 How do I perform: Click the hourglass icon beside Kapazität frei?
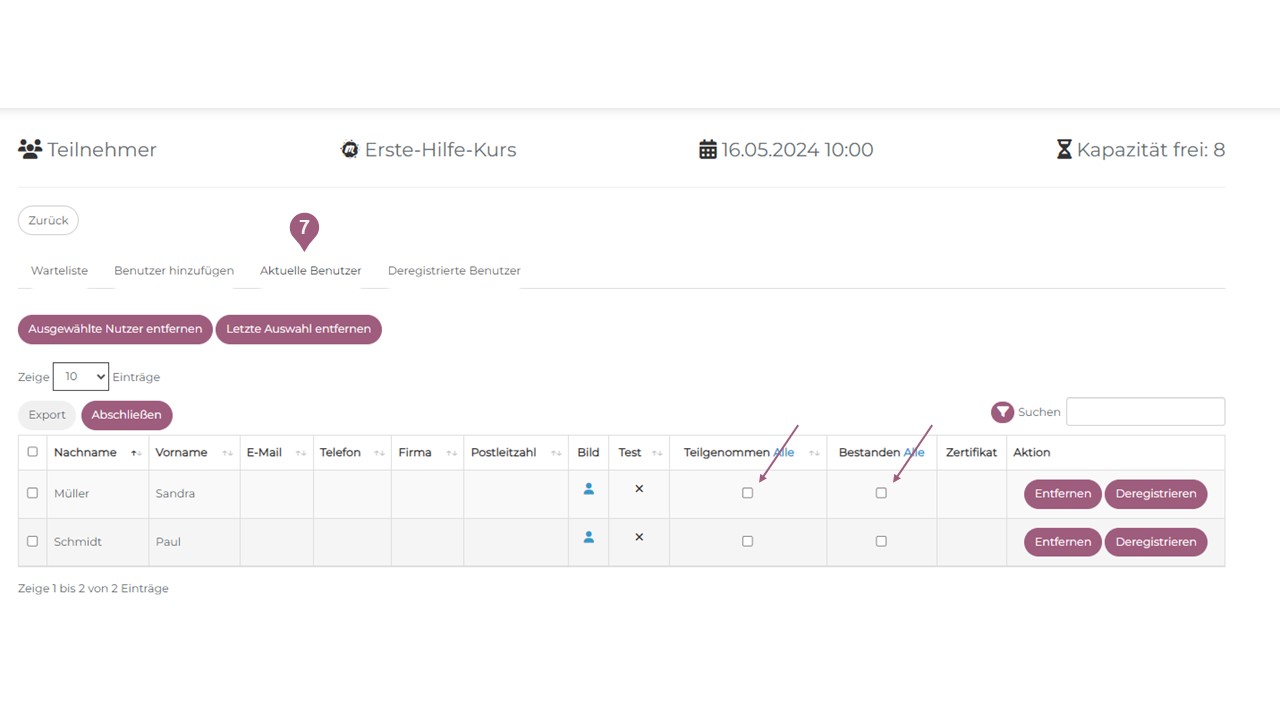pos(1064,150)
